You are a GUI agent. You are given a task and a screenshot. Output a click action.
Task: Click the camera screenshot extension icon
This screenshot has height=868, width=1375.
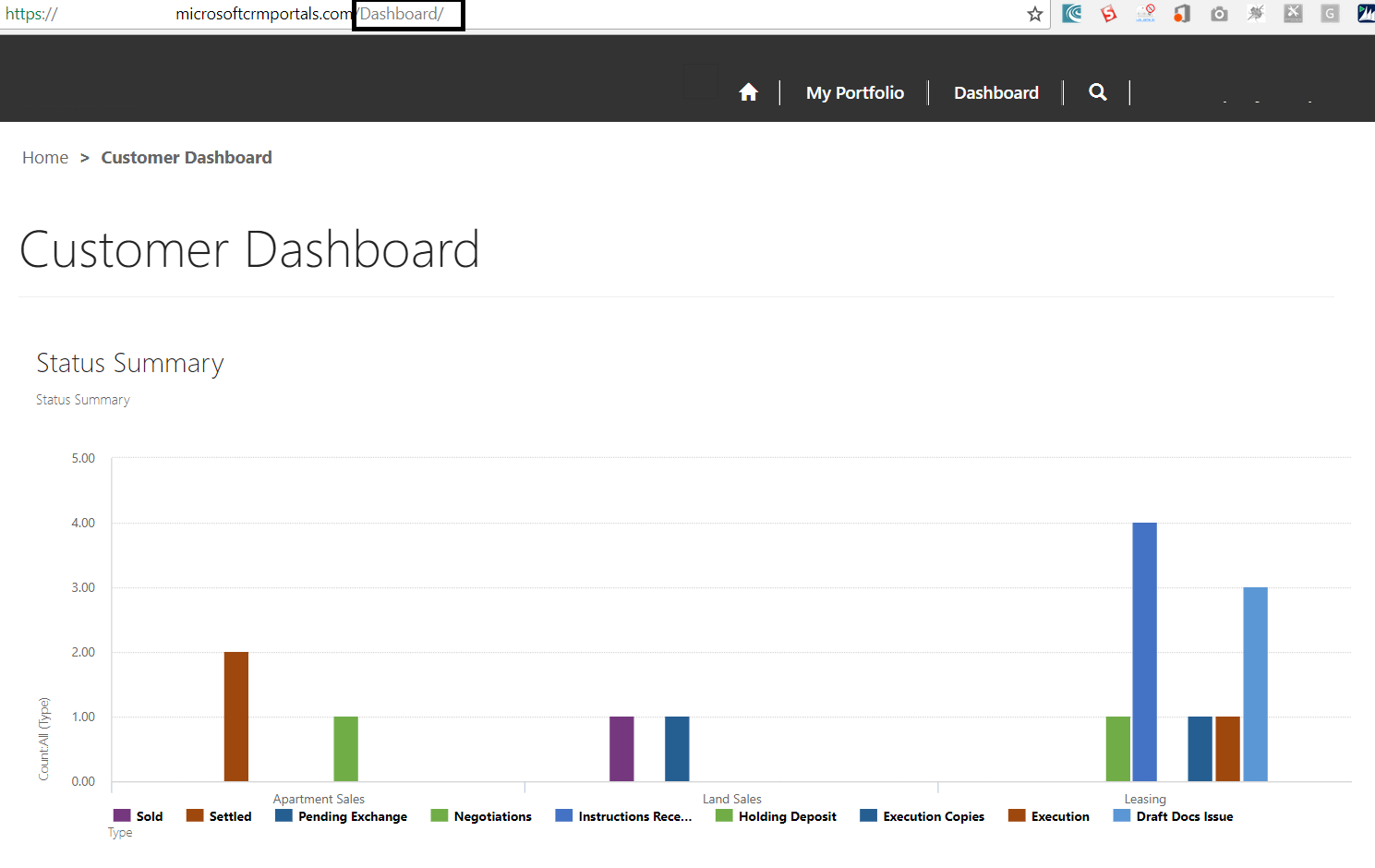pyautogui.click(x=1219, y=14)
